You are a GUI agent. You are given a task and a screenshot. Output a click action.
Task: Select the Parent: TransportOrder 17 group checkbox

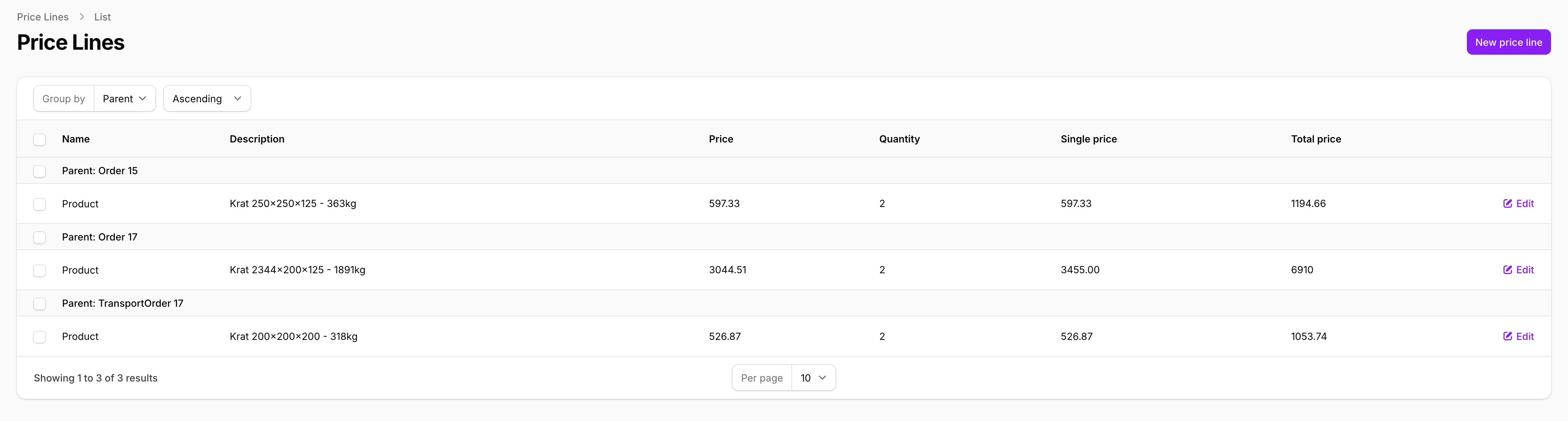(x=39, y=304)
